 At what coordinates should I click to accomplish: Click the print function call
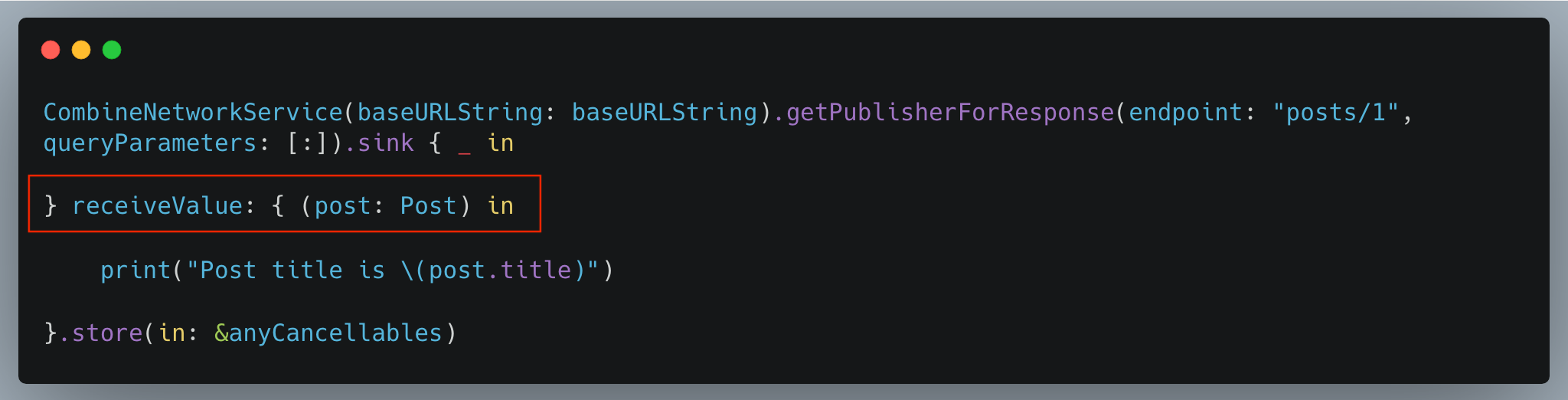pyautogui.click(x=136, y=270)
